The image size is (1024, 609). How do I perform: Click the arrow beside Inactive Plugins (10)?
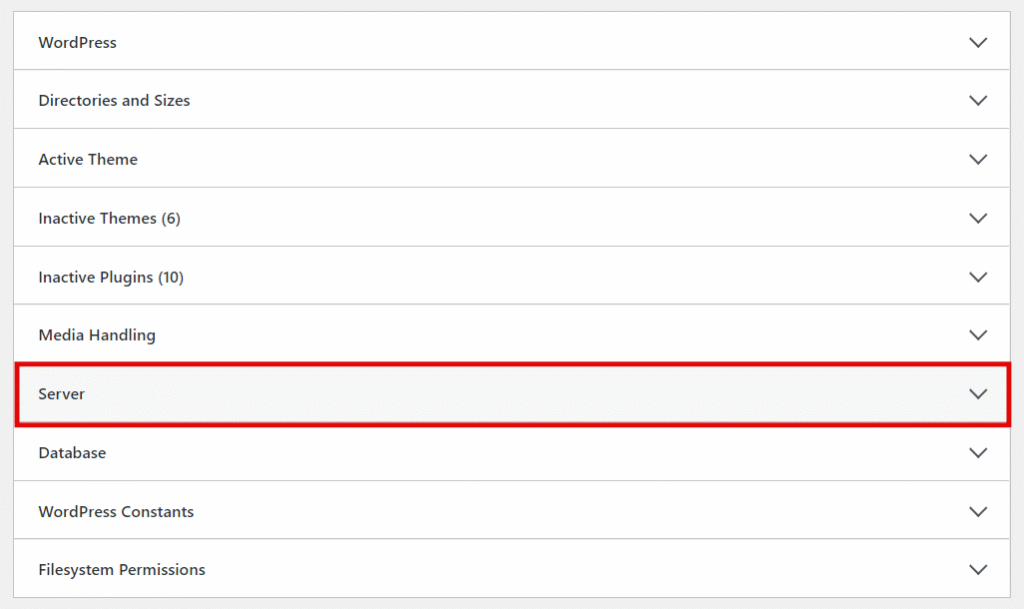coord(978,277)
